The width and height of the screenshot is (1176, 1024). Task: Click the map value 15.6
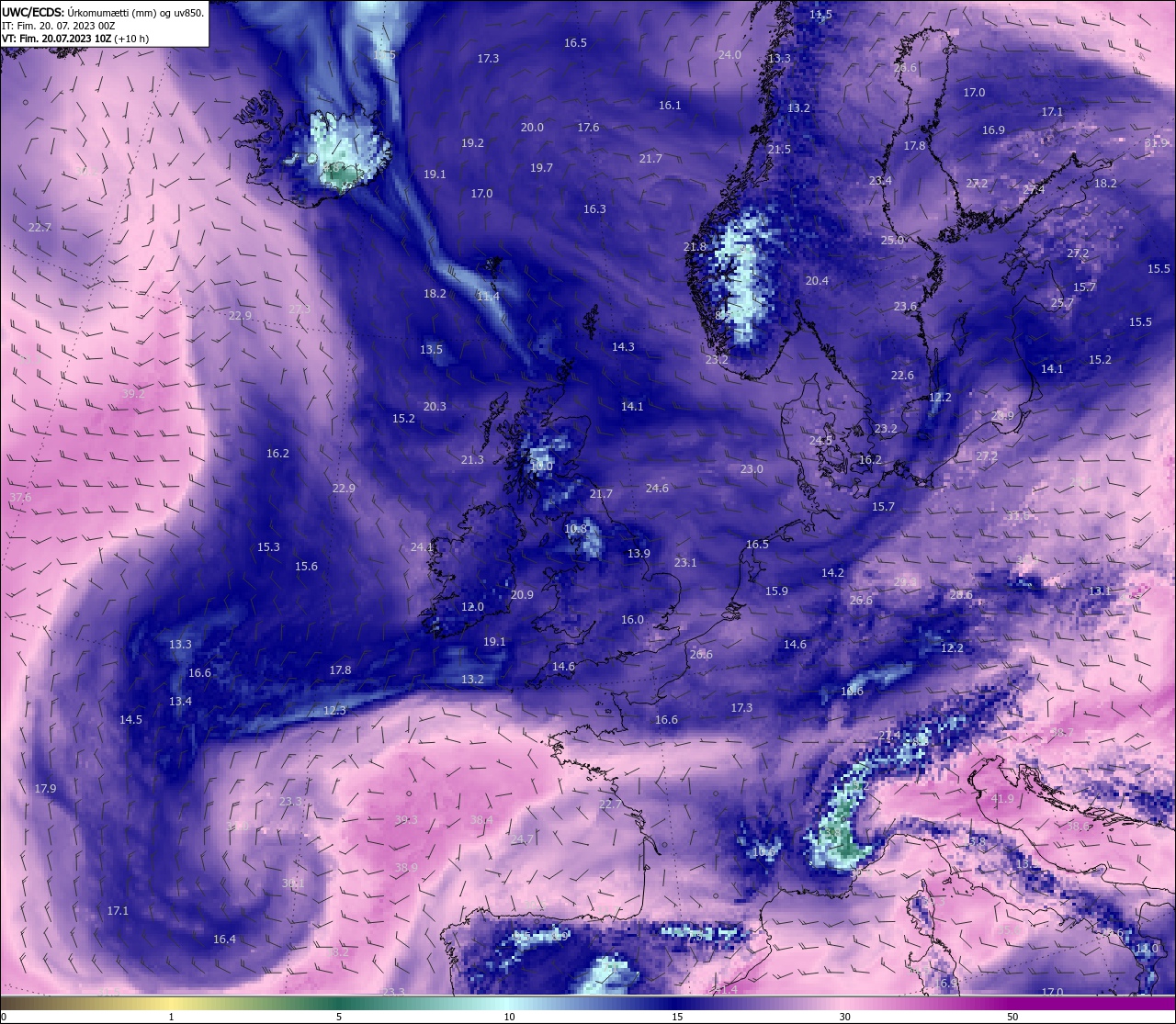[x=306, y=567]
